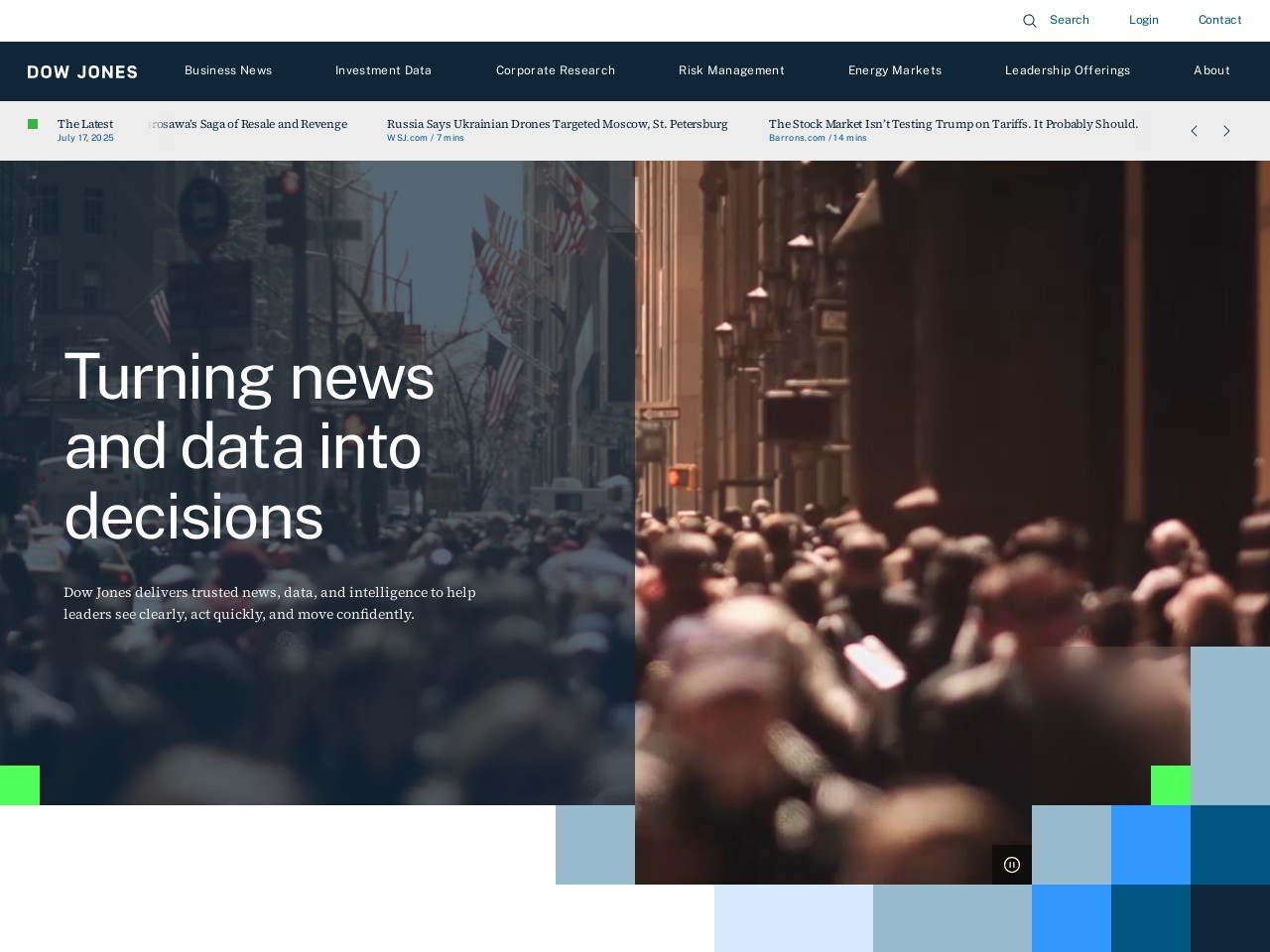Expand the Risk Management menu
Image resolution: width=1270 pixels, height=952 pixels.
(731, 70)
